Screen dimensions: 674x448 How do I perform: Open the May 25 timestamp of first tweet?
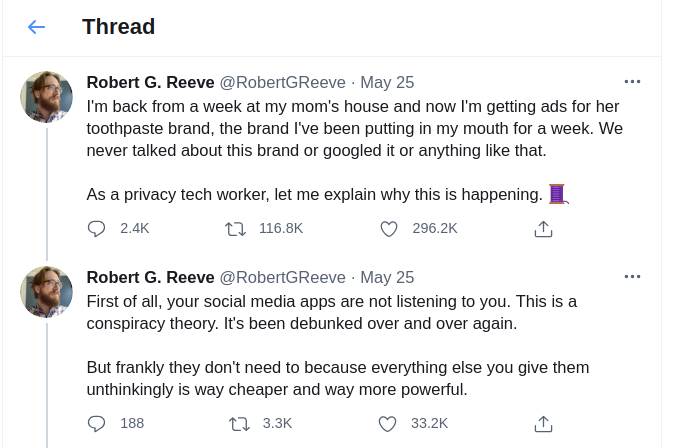(x=387, y=82)
